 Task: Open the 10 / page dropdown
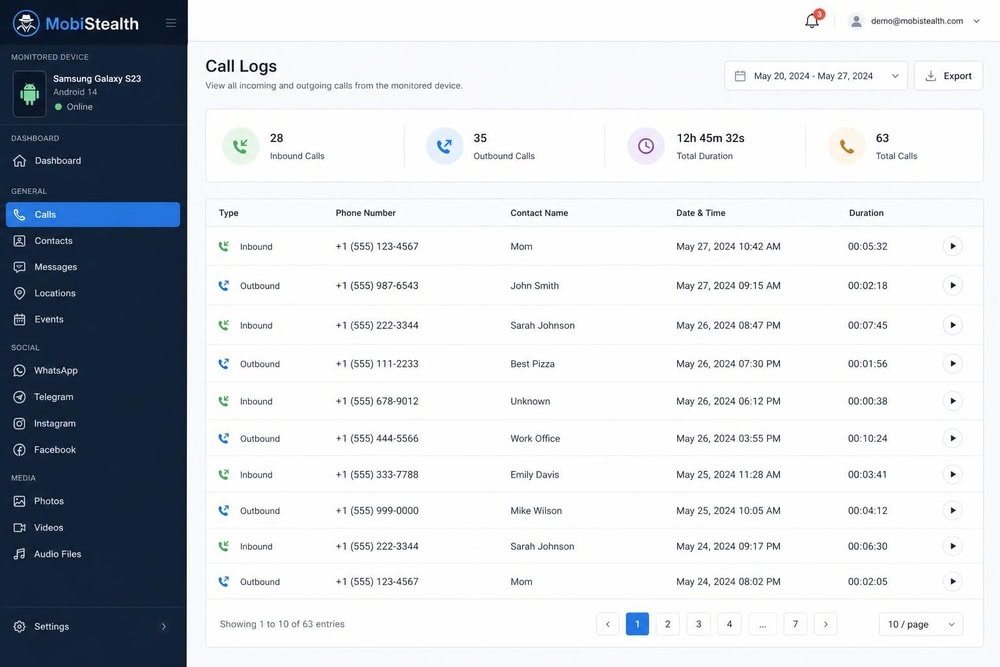click(921, 624)
